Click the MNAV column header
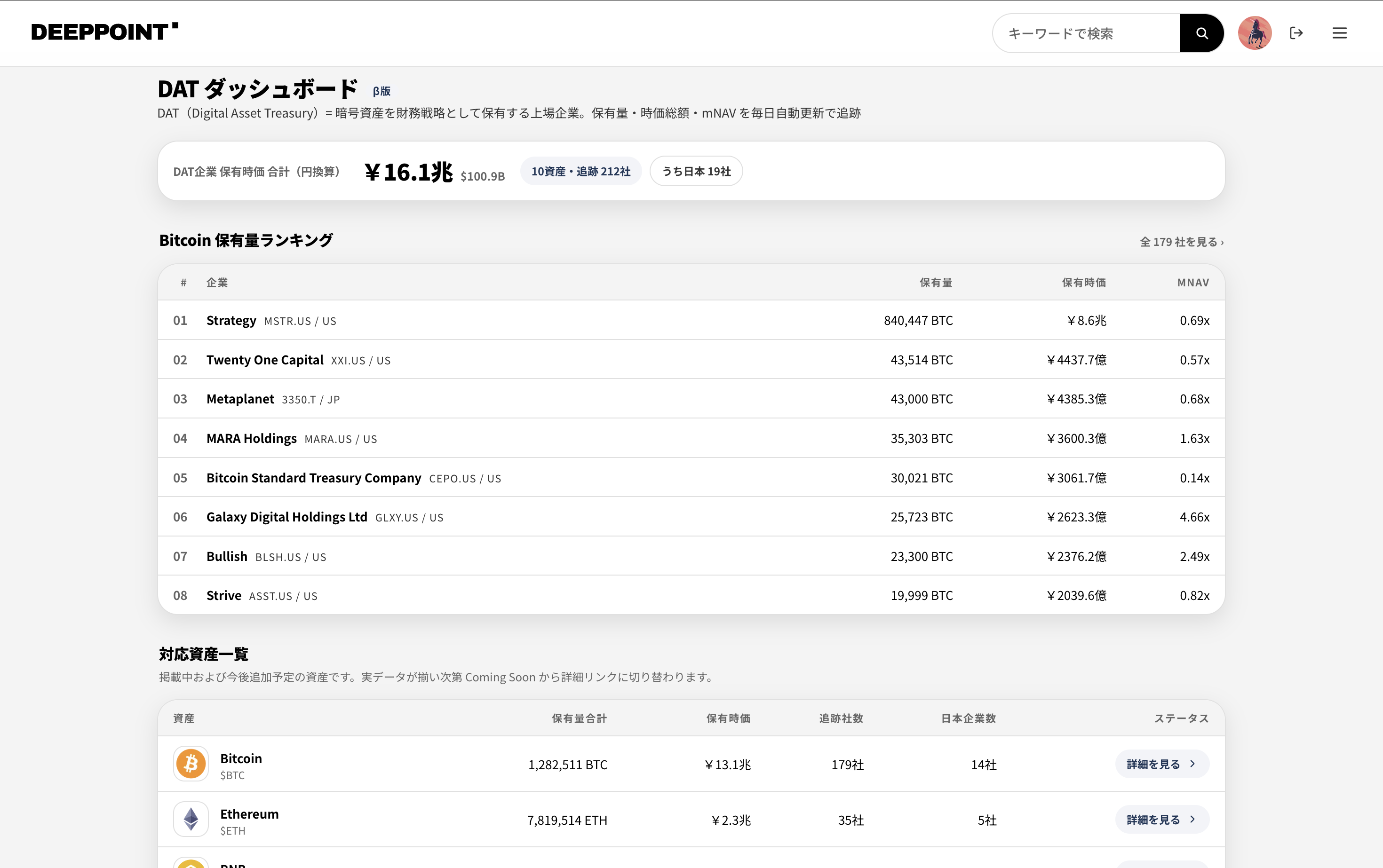This screenshot has height=868, width=1383. point(1193,283)
